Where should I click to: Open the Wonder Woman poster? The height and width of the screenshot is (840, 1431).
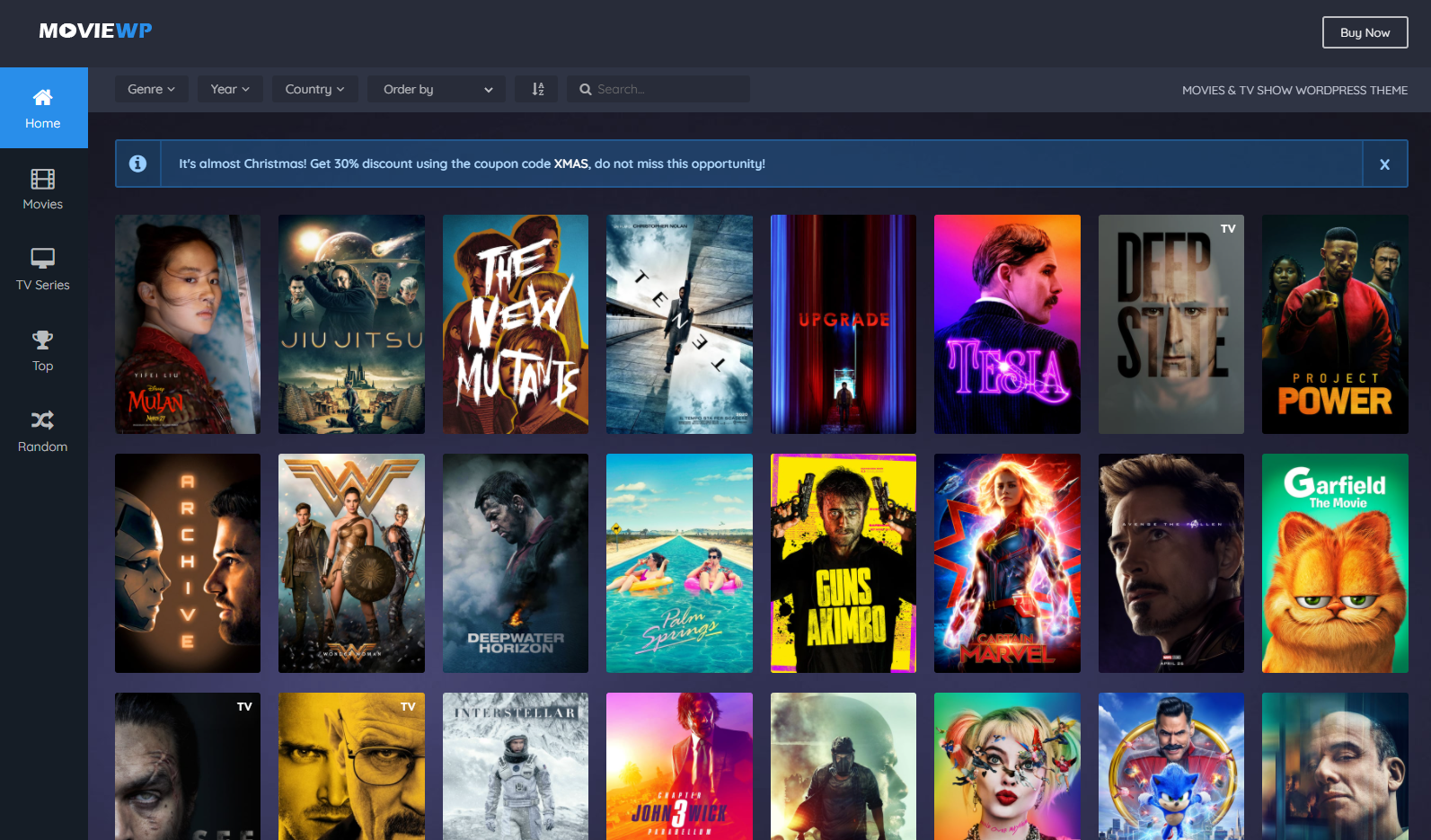(351, 563)
